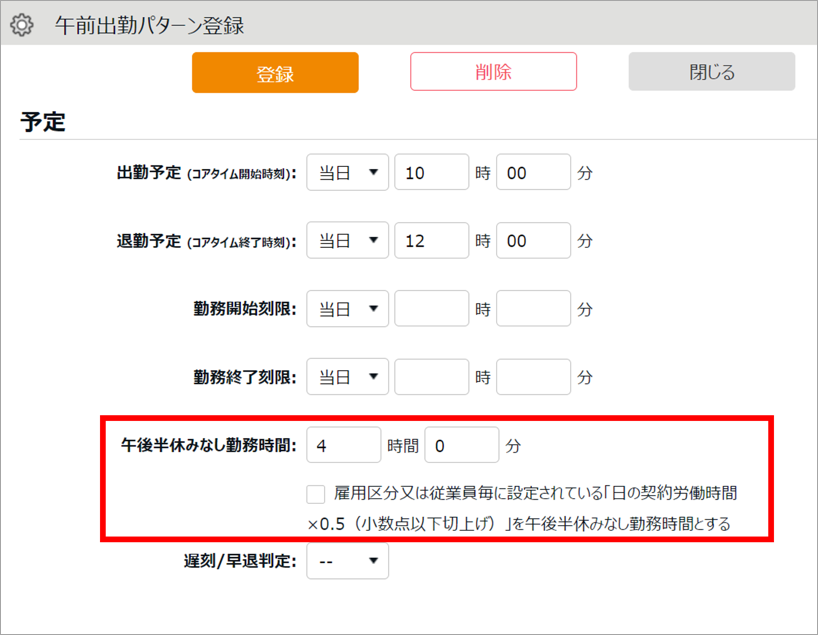The height and width of the screenshot is (635, 818).
Task: Select the 退勤予定 hour field showing 12
Action: 431,241
